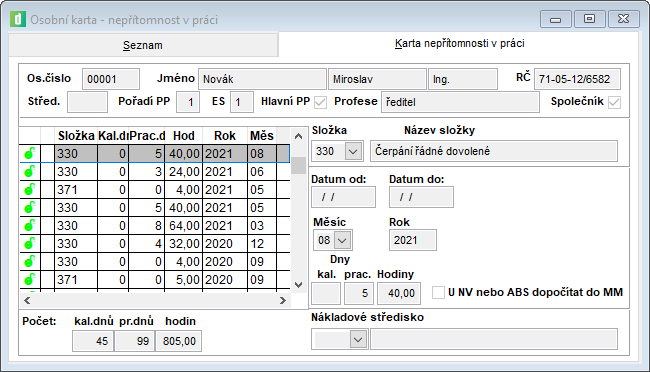This screenshot has width=650, height=372.
Task: Click green unlock icon in row 330 with 64,00 hours
Action: pos(29,226)
